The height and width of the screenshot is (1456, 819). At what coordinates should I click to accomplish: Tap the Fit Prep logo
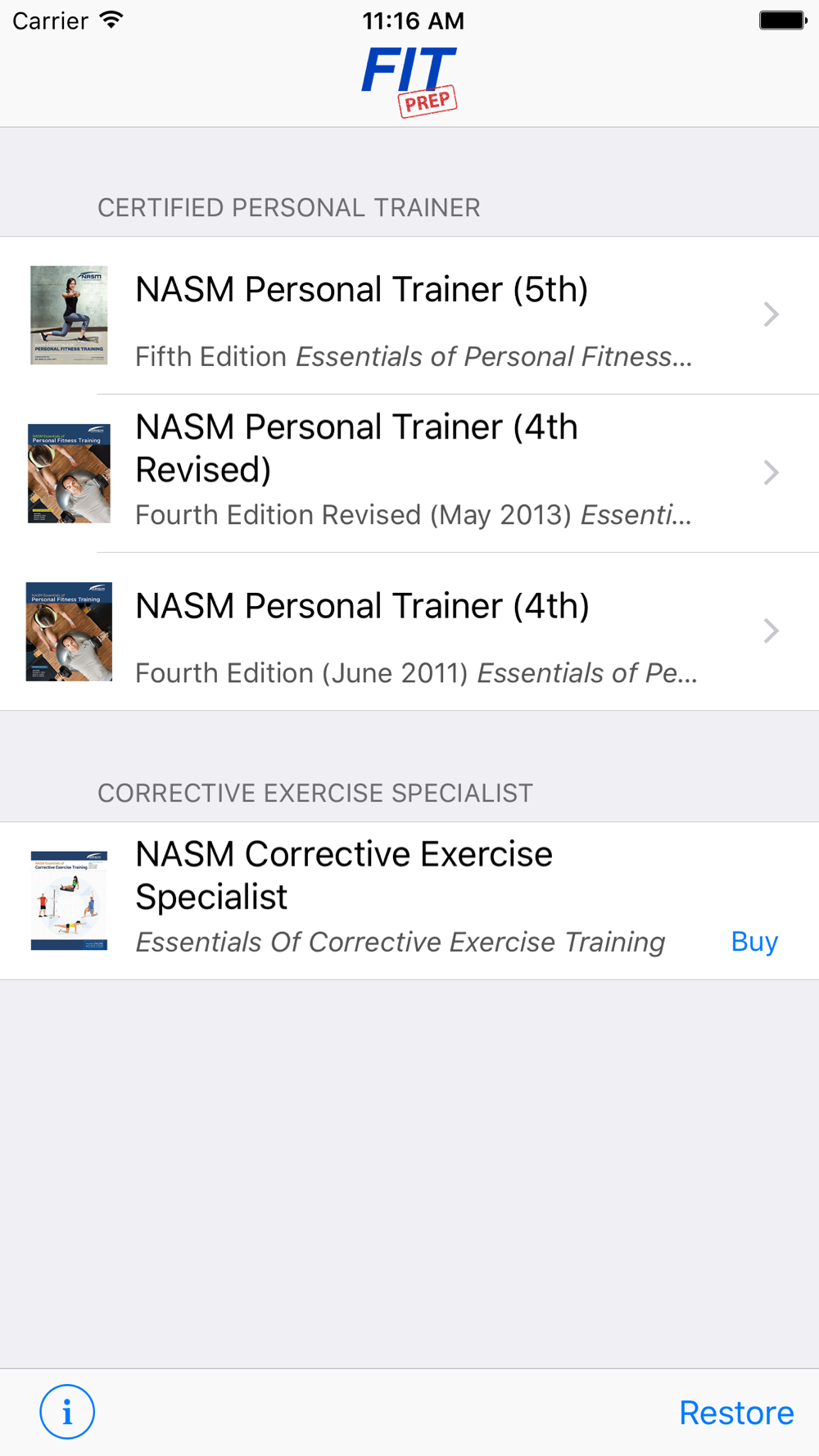pos(409,81)
